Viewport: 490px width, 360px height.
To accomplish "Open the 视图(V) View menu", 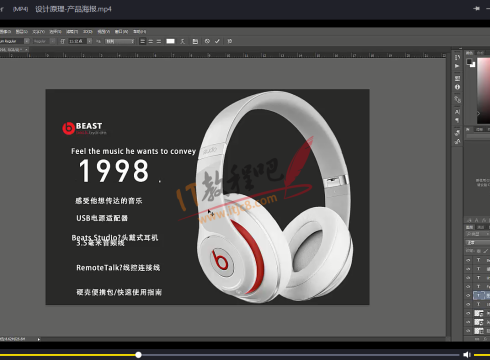I will 104,32.
